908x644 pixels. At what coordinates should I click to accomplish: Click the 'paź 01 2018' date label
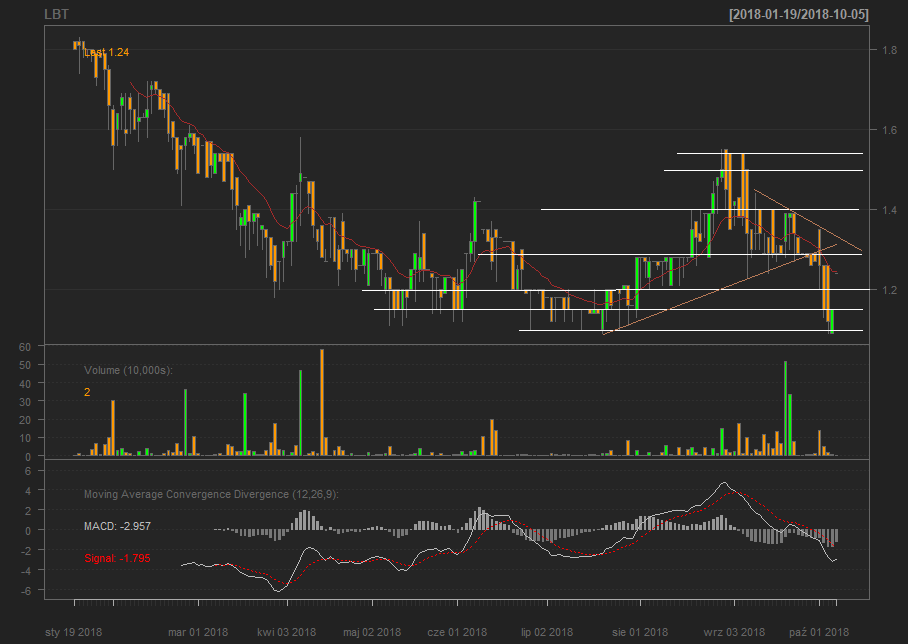819,632
